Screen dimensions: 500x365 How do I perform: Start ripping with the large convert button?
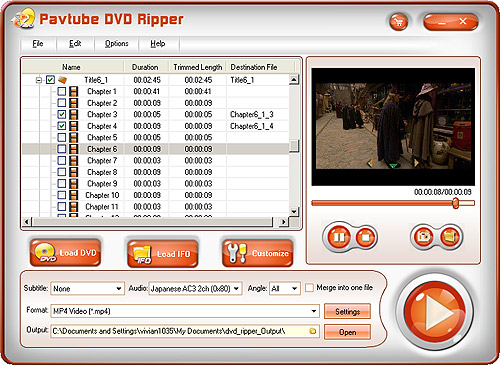coord(435,312)
